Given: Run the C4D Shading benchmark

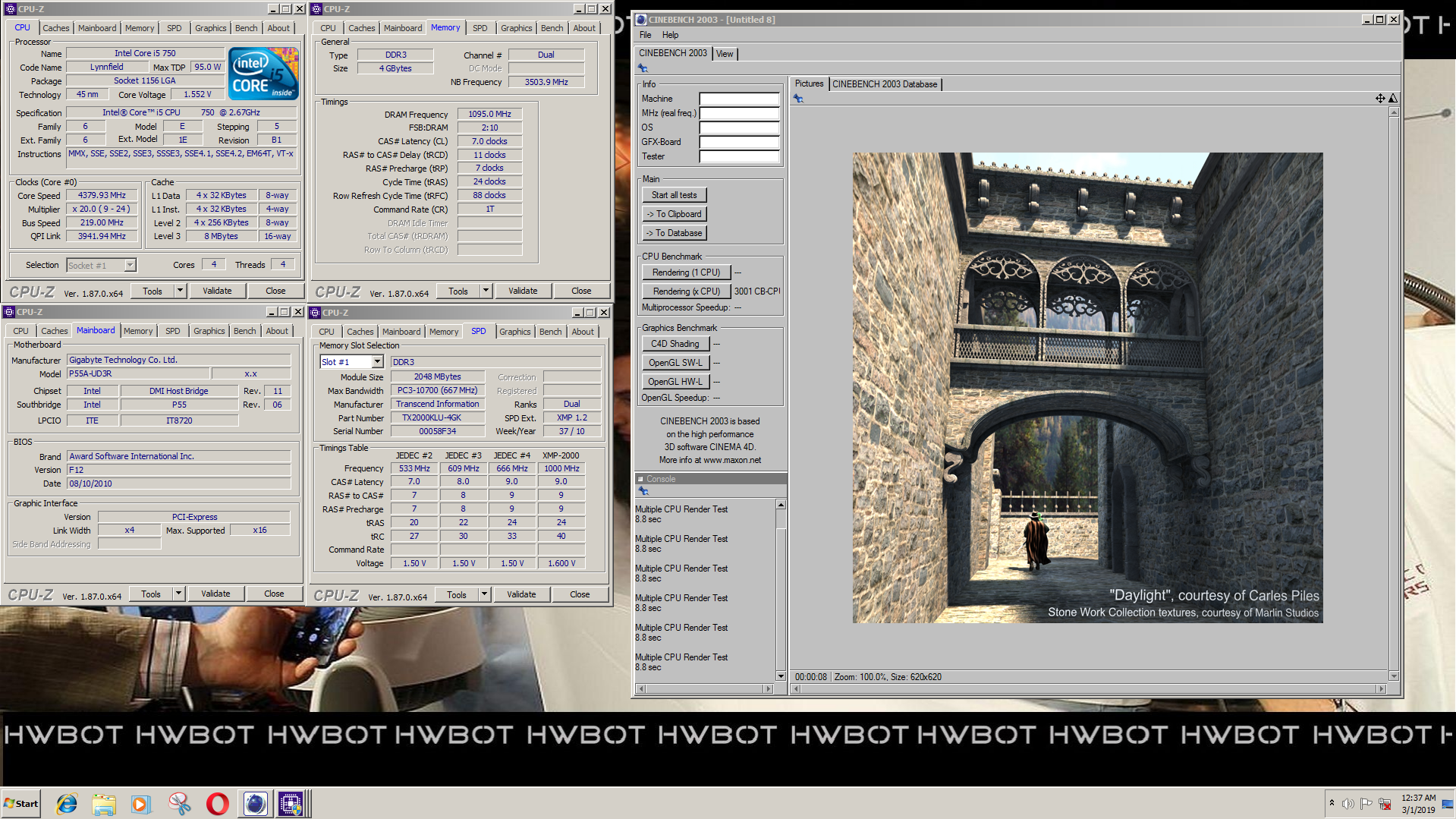Looking at the screenshot, I should tap(675, 344).
